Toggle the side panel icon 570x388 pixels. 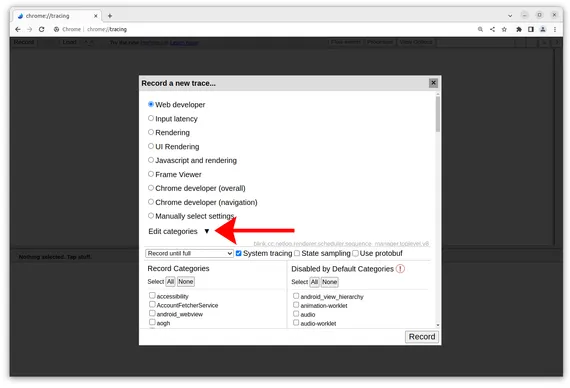pos(531,29)
